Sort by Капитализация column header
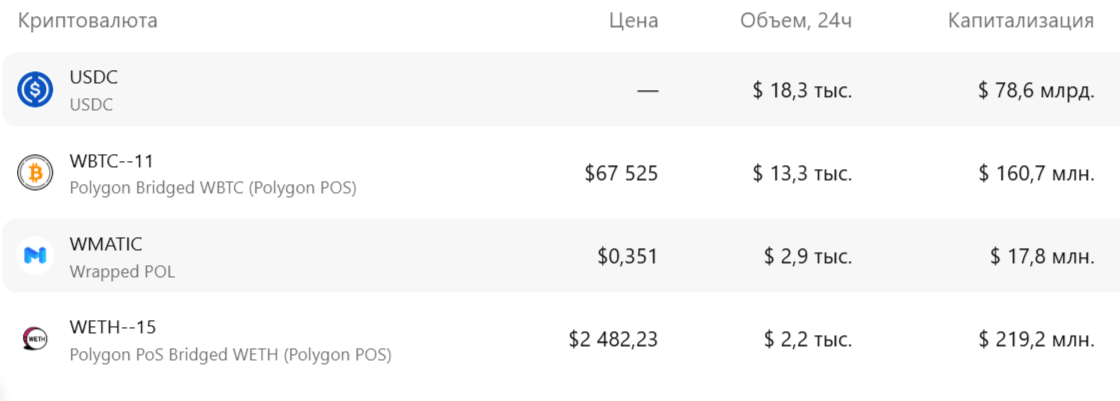The image size is (1120, 401). pyautogui.click(x=1020, y=21)
